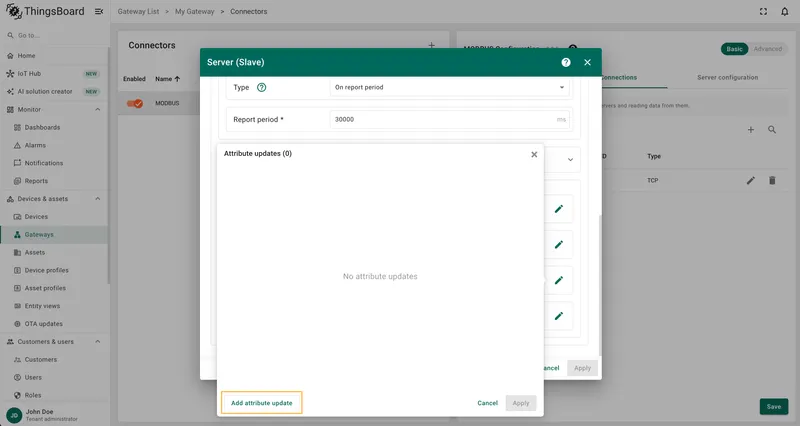The width and height of the screenshot is (800, 426).
Task: Add a new connector with plus icon
Action: 432,45
